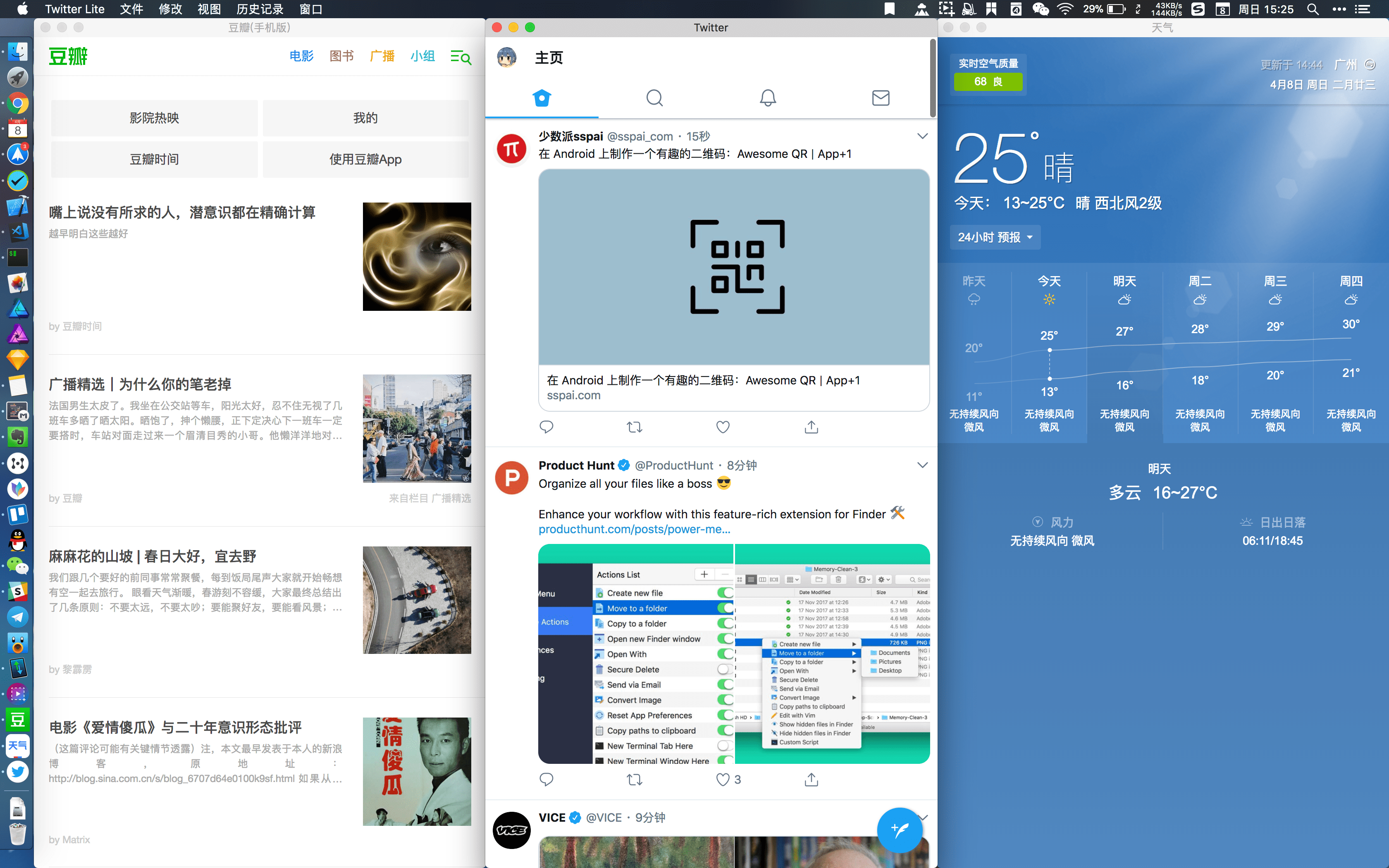1389x868 pixels.
Task: Open 电影 section in Douban
Action: tap(301, 56)
